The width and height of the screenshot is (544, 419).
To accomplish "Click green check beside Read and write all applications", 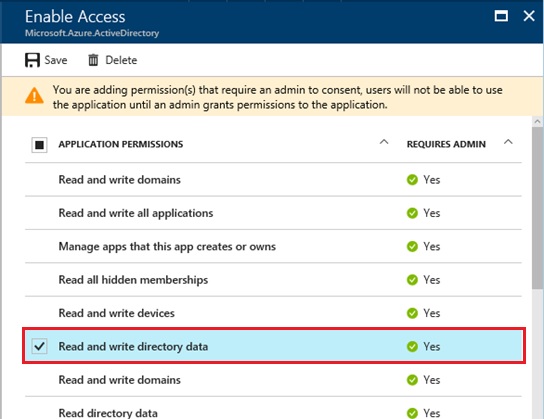I will coord(412,213).
